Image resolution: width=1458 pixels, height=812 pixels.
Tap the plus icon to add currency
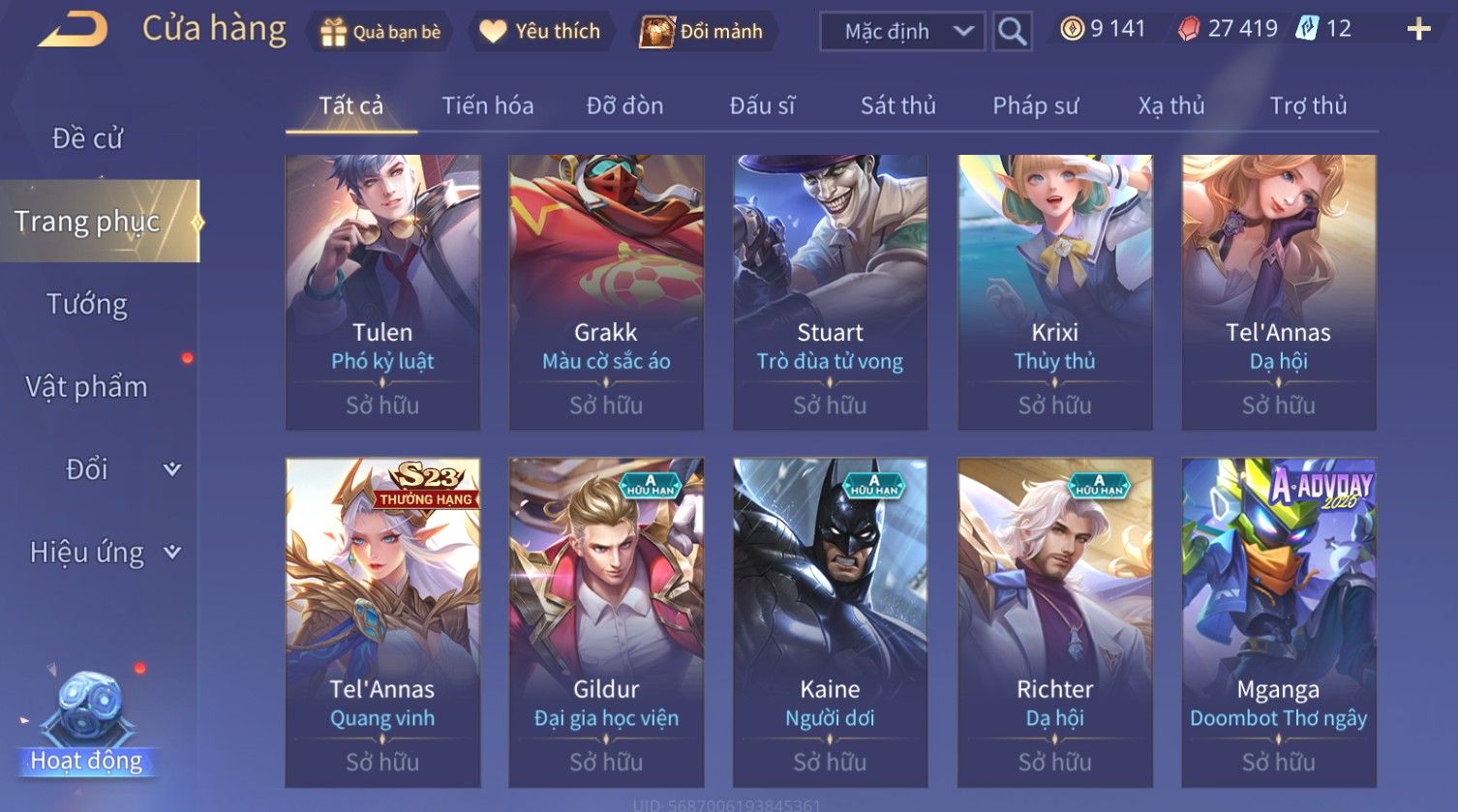[1418, 30]
